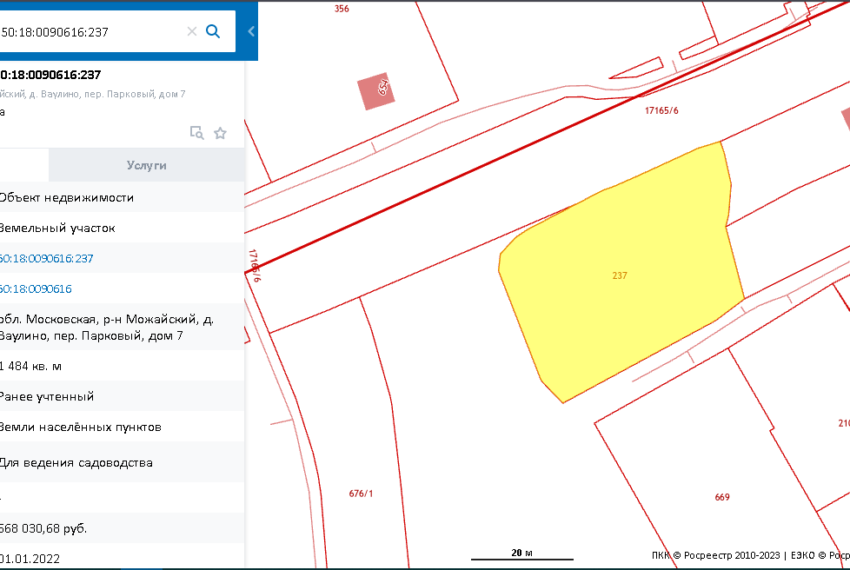Click the cadastral value 568 030,68 руб.
850x570 pixels.
tap(43, 528)
